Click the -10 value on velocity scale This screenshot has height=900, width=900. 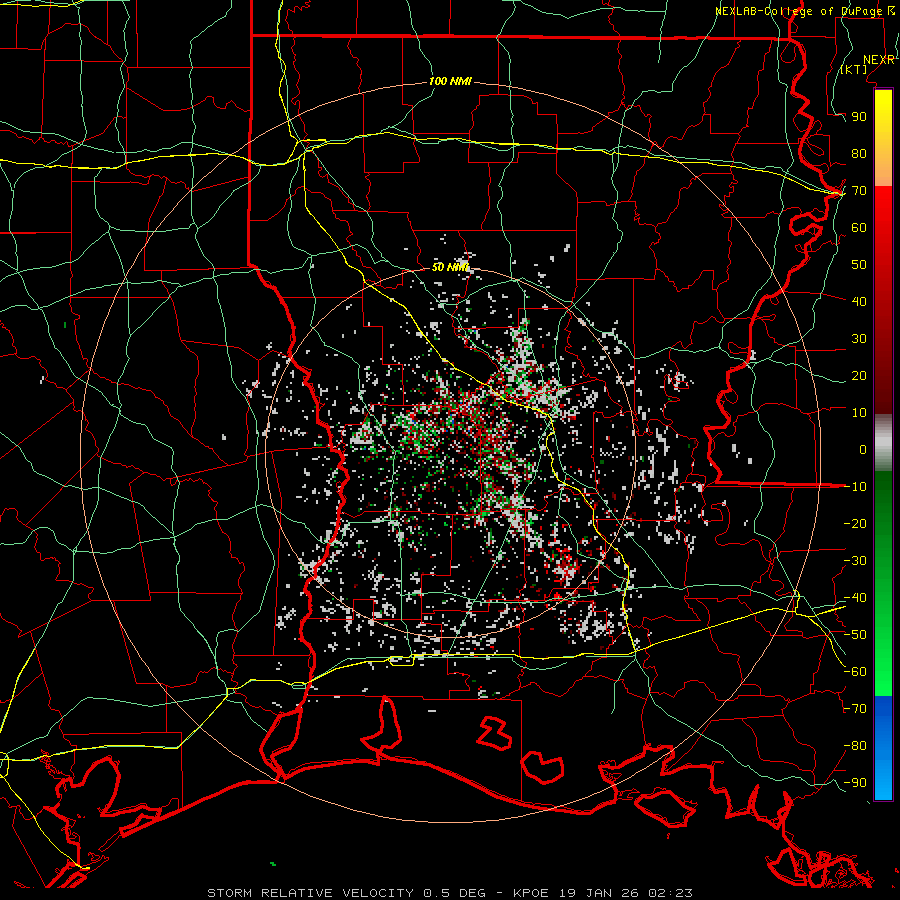pyautogui.click(x=855, y=487)
